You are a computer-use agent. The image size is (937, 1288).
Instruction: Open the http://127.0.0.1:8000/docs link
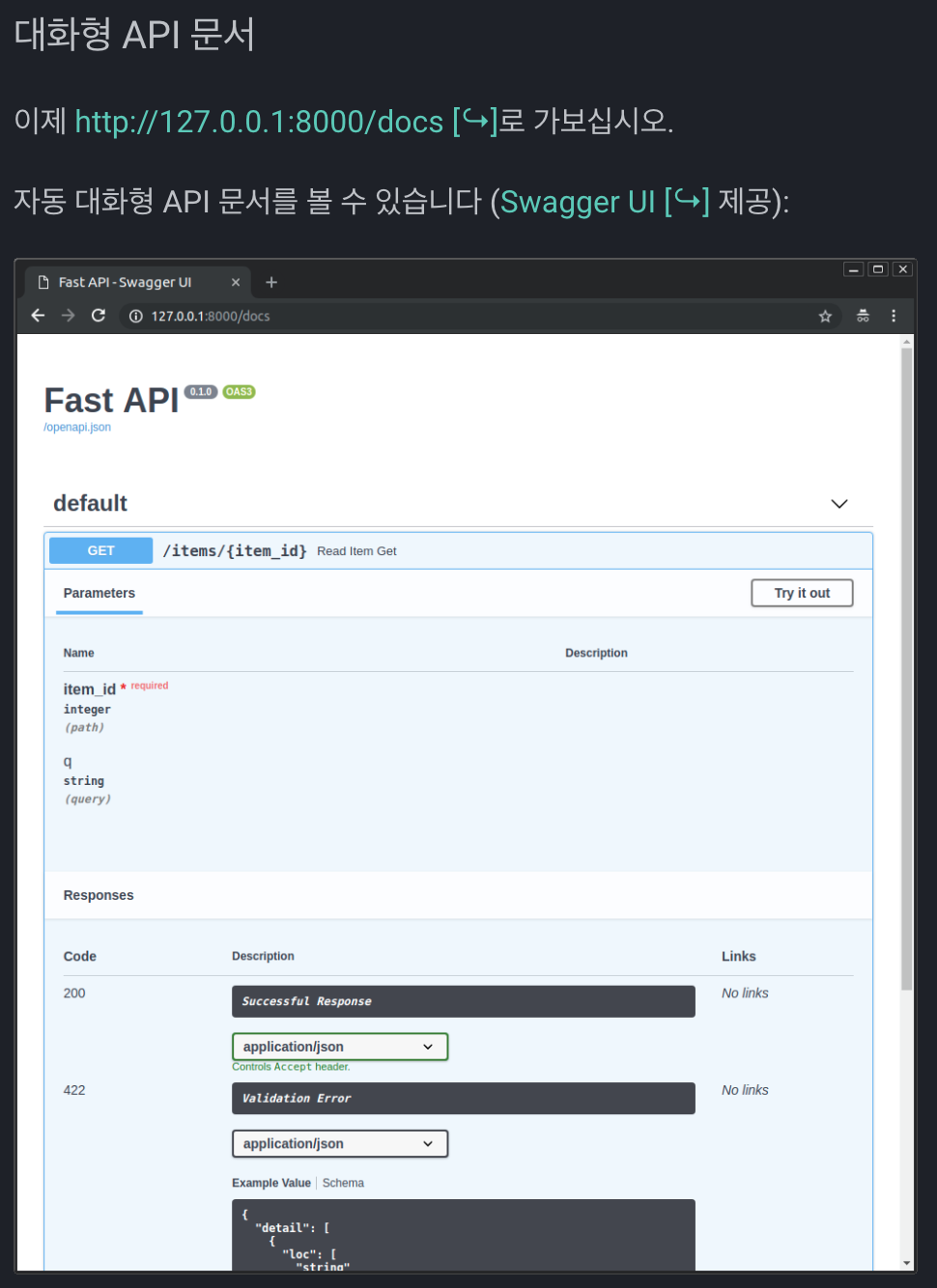[286, 122]
